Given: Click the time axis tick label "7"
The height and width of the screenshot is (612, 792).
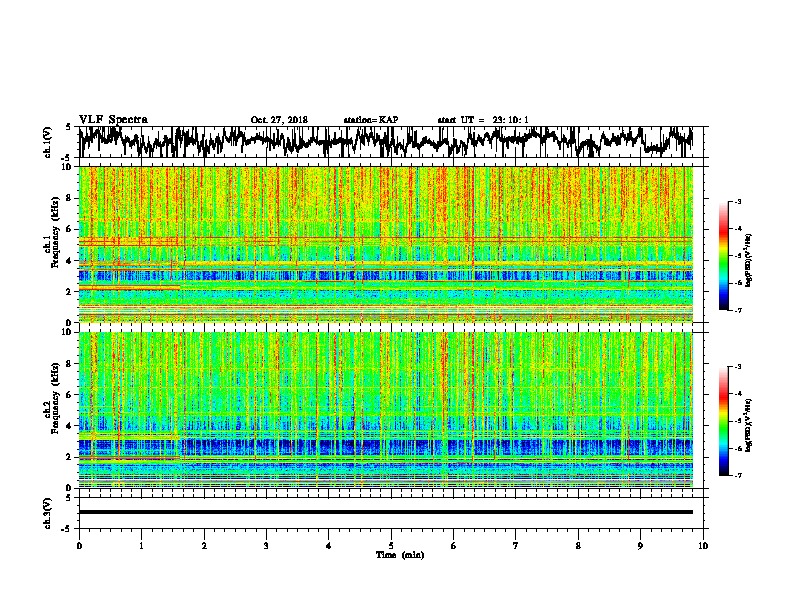Looking at the screenshot, I should point(516,546).
